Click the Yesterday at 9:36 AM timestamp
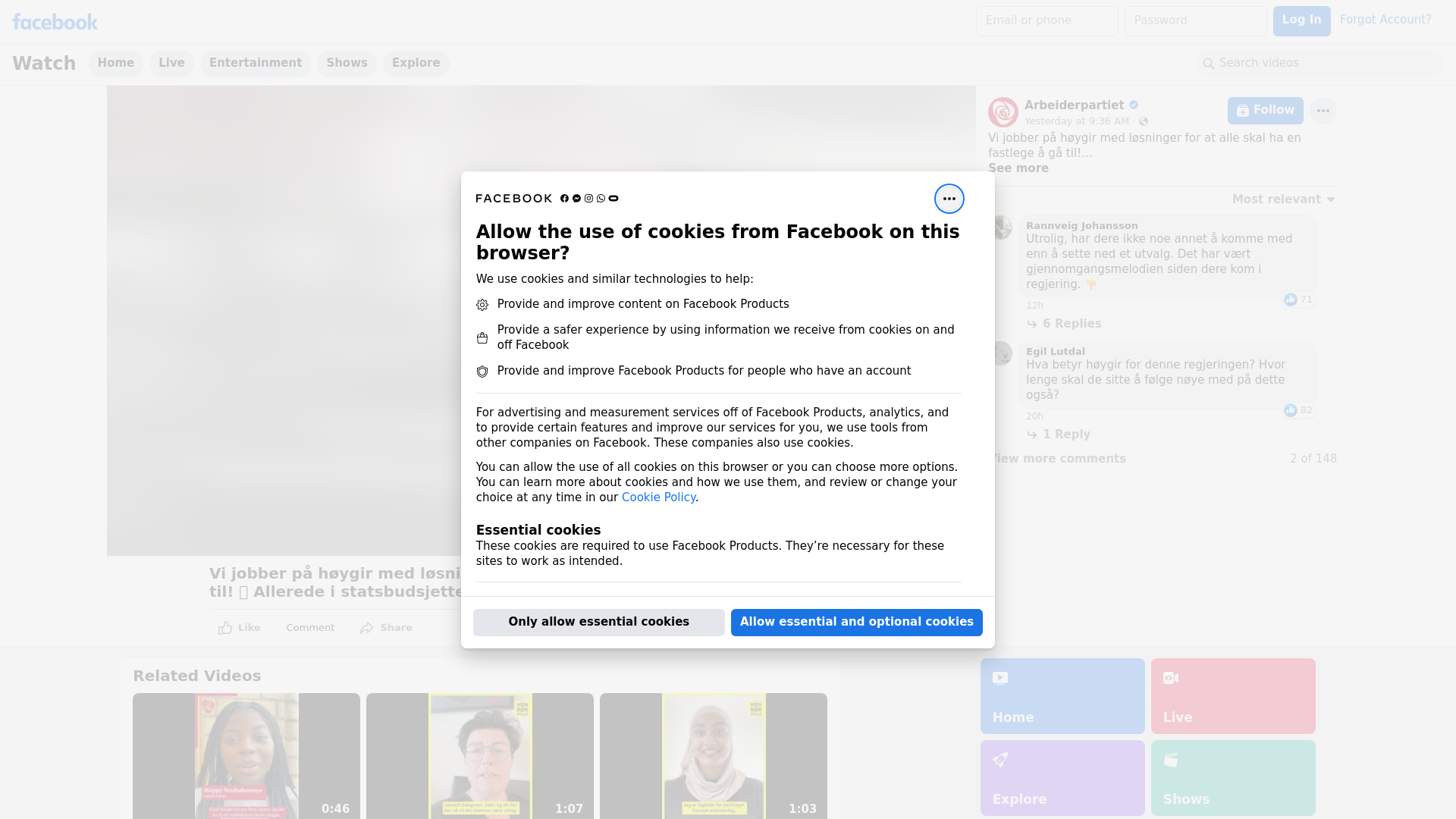 [1076, 121]
